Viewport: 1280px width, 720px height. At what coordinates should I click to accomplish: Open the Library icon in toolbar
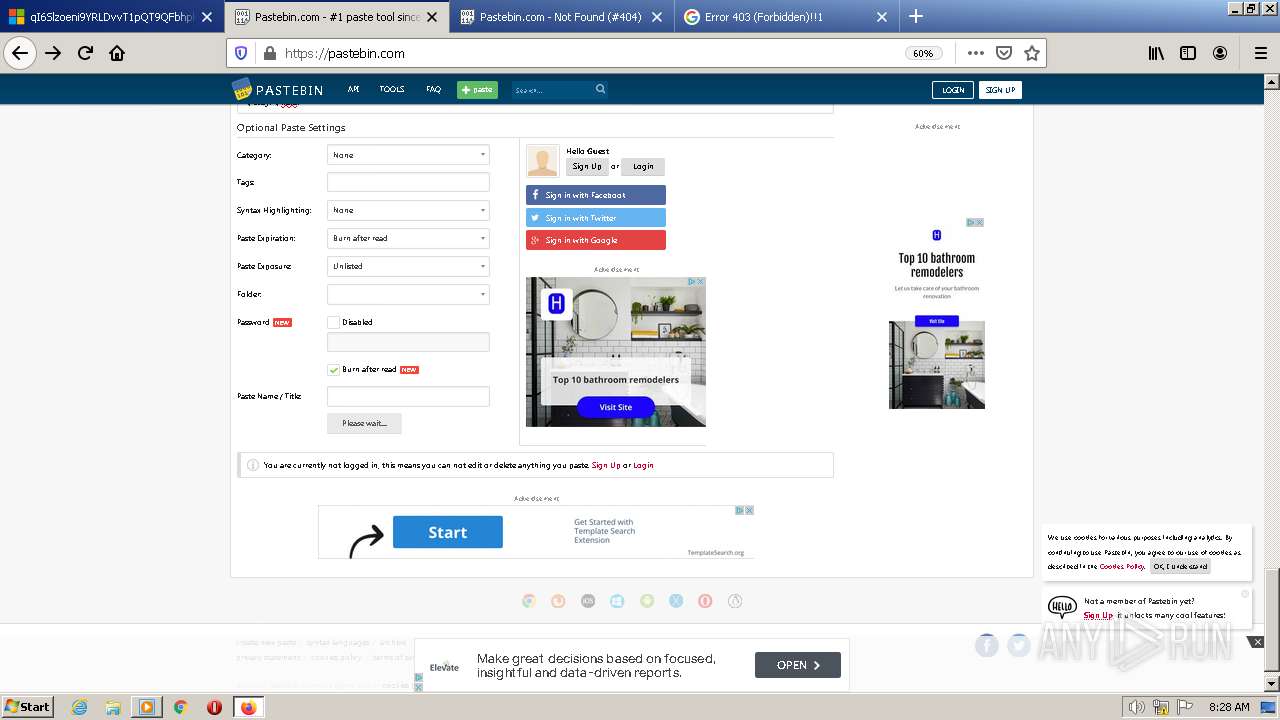click(x=1156, y=53)
